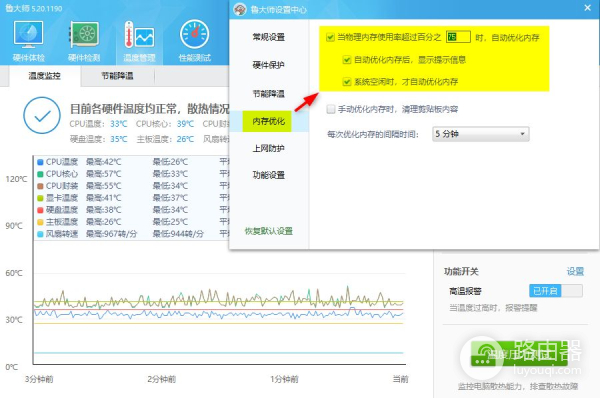
Task: Toggle 自动优化内存后显示提示信息 checkbox
Action: 347,60
